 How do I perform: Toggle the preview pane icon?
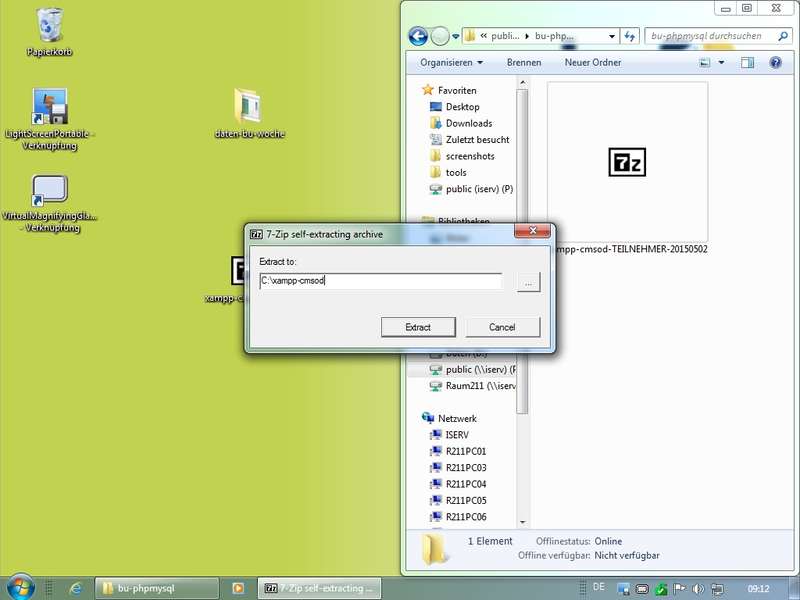[747, 62]
